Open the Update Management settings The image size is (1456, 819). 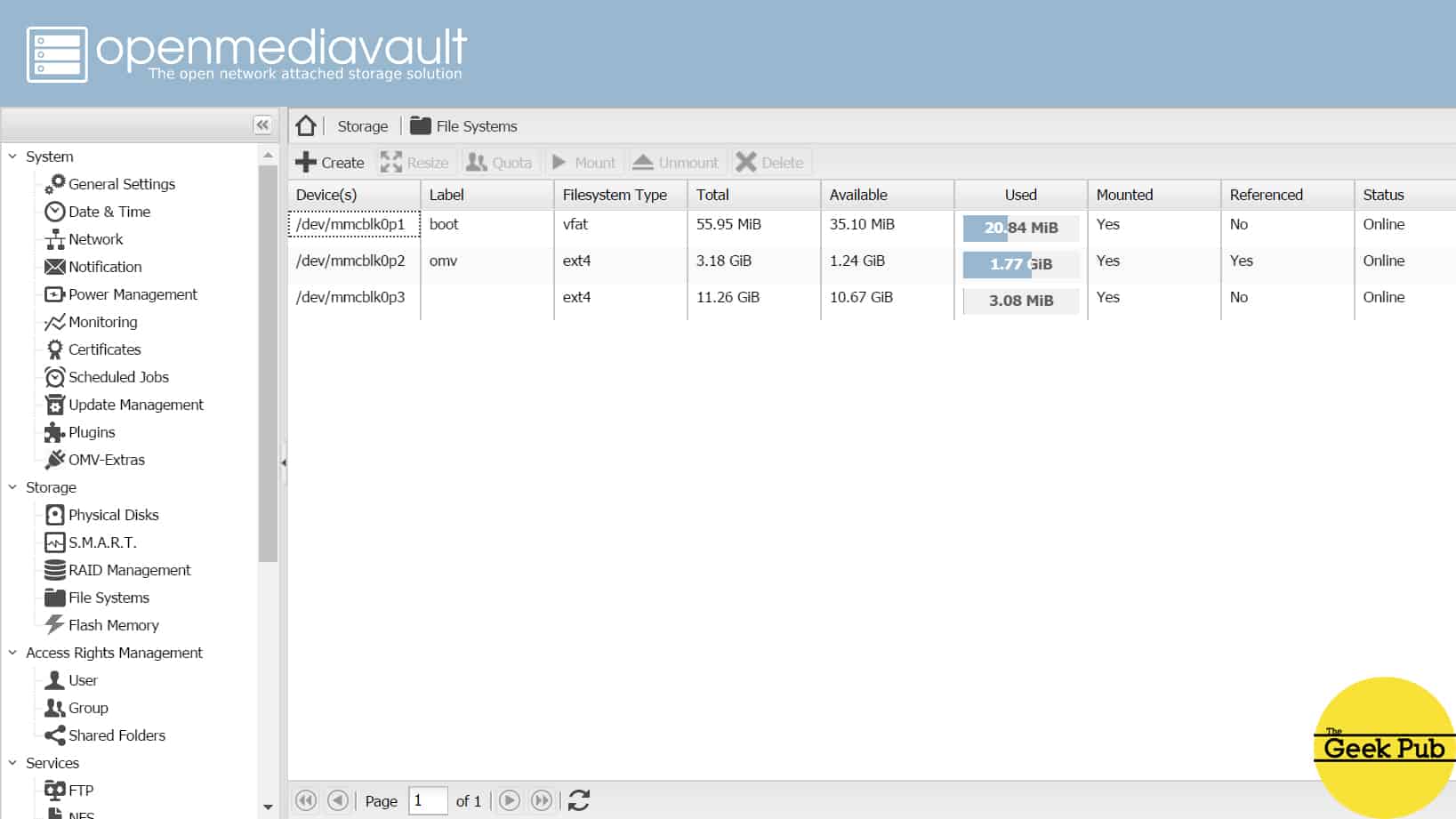[135, 405]
